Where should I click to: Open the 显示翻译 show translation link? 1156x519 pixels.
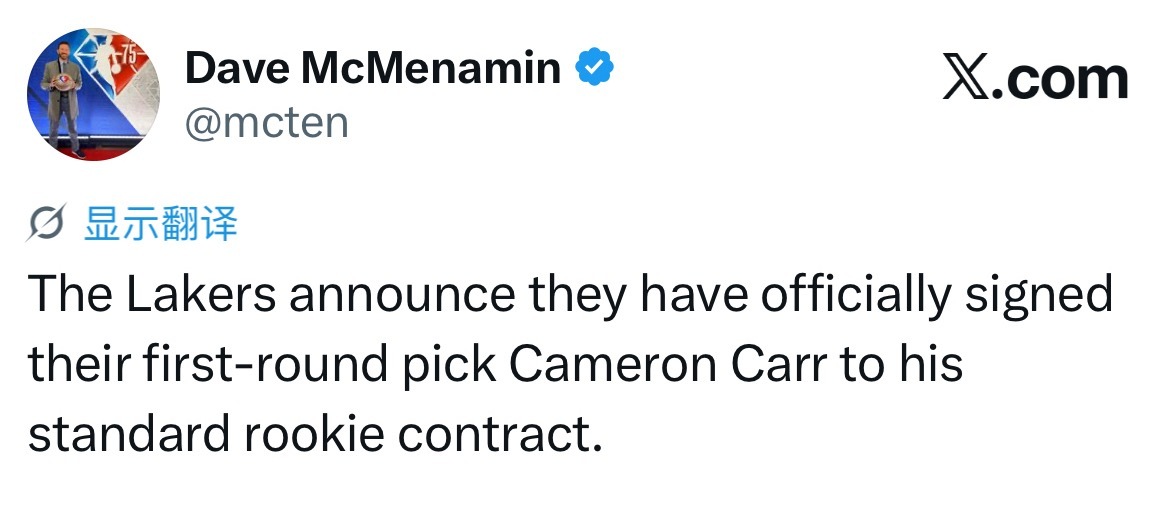click(161, 223)
